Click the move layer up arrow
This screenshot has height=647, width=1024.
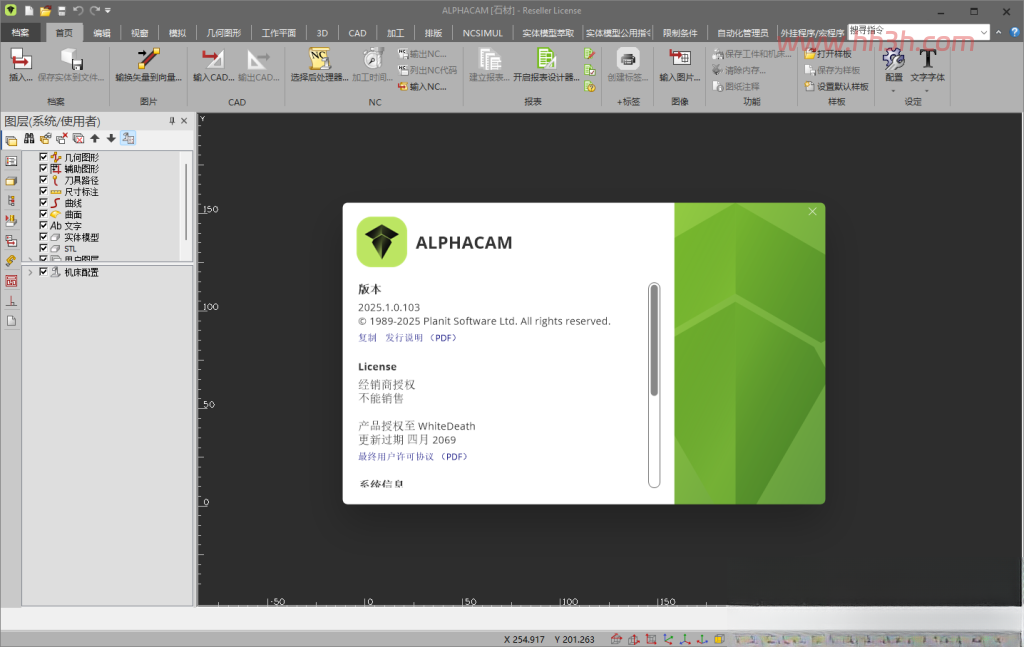pyautogui.click(x=95, y=138)
